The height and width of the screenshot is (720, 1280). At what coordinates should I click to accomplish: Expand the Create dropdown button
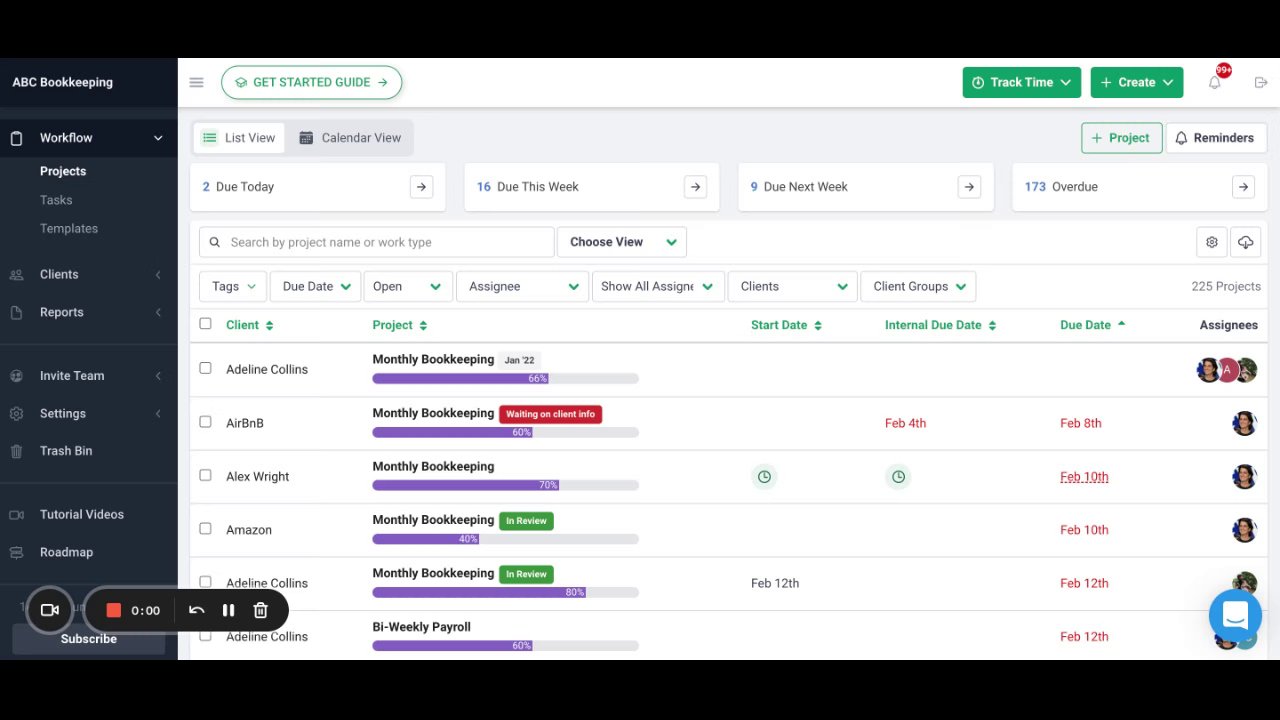click(1137, 82)
